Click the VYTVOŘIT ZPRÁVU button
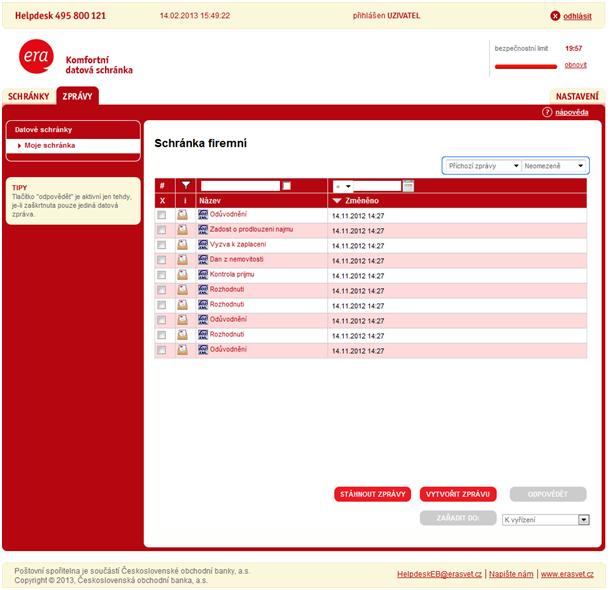The image size is (610, 590). (458, 495)
